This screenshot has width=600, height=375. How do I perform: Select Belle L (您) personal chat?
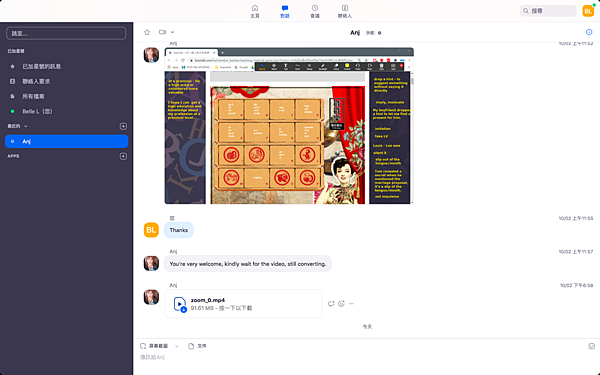tap(37, 111)
